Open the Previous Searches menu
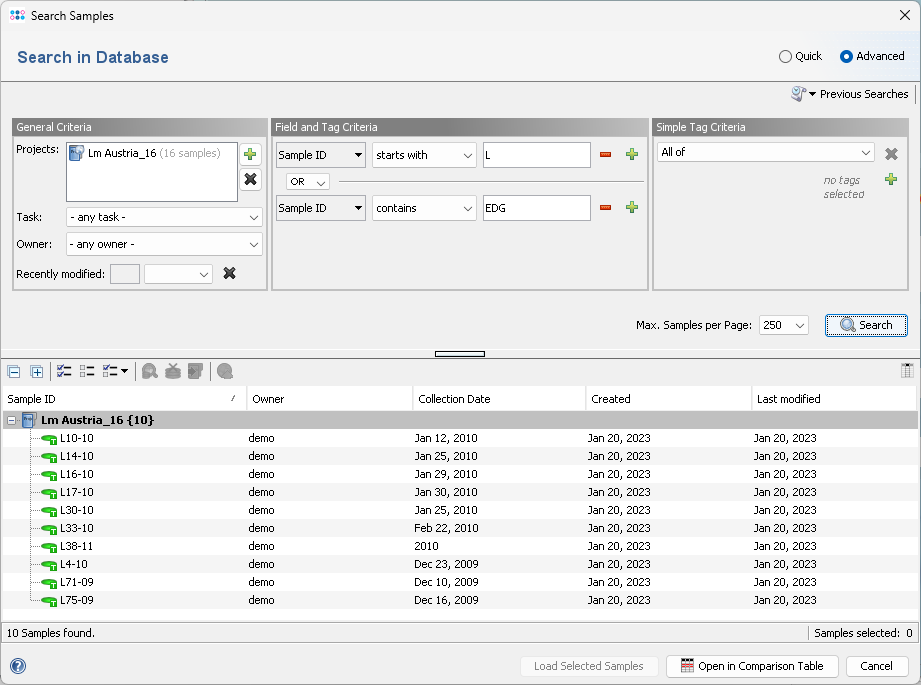Viewport: 921px width, 685px height. 850,94
